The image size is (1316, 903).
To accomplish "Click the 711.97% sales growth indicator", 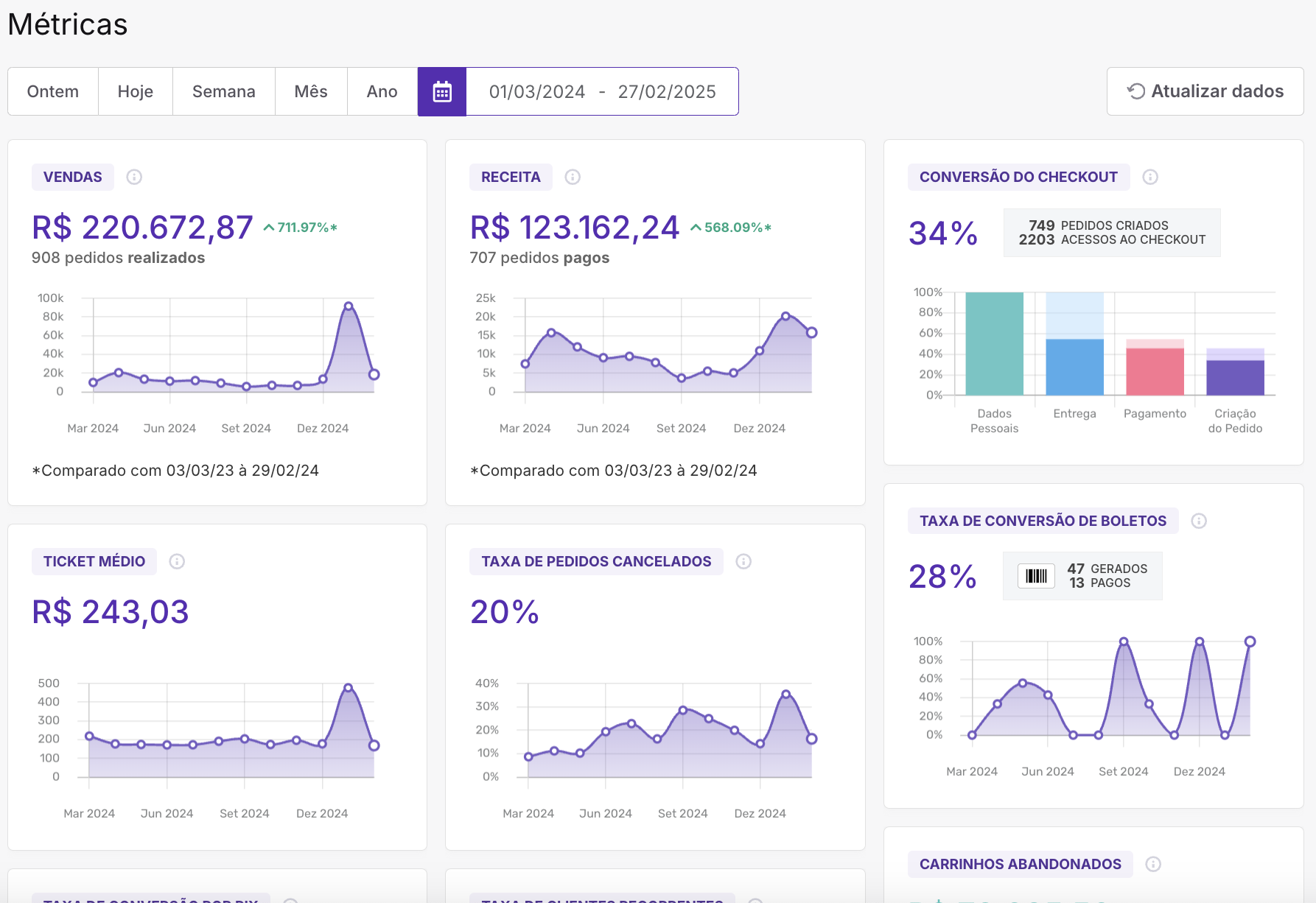I will point(301,228).
